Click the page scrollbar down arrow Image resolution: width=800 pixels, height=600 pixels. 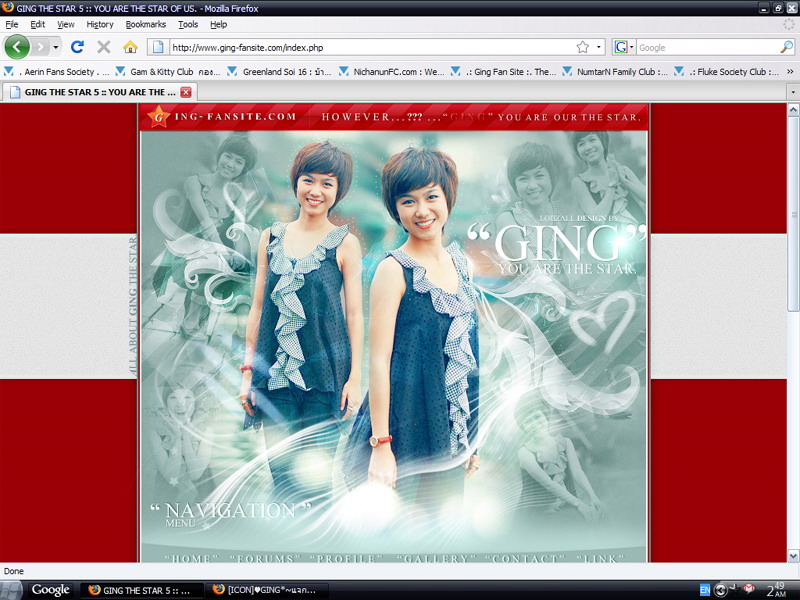click(x=793, y=556)
